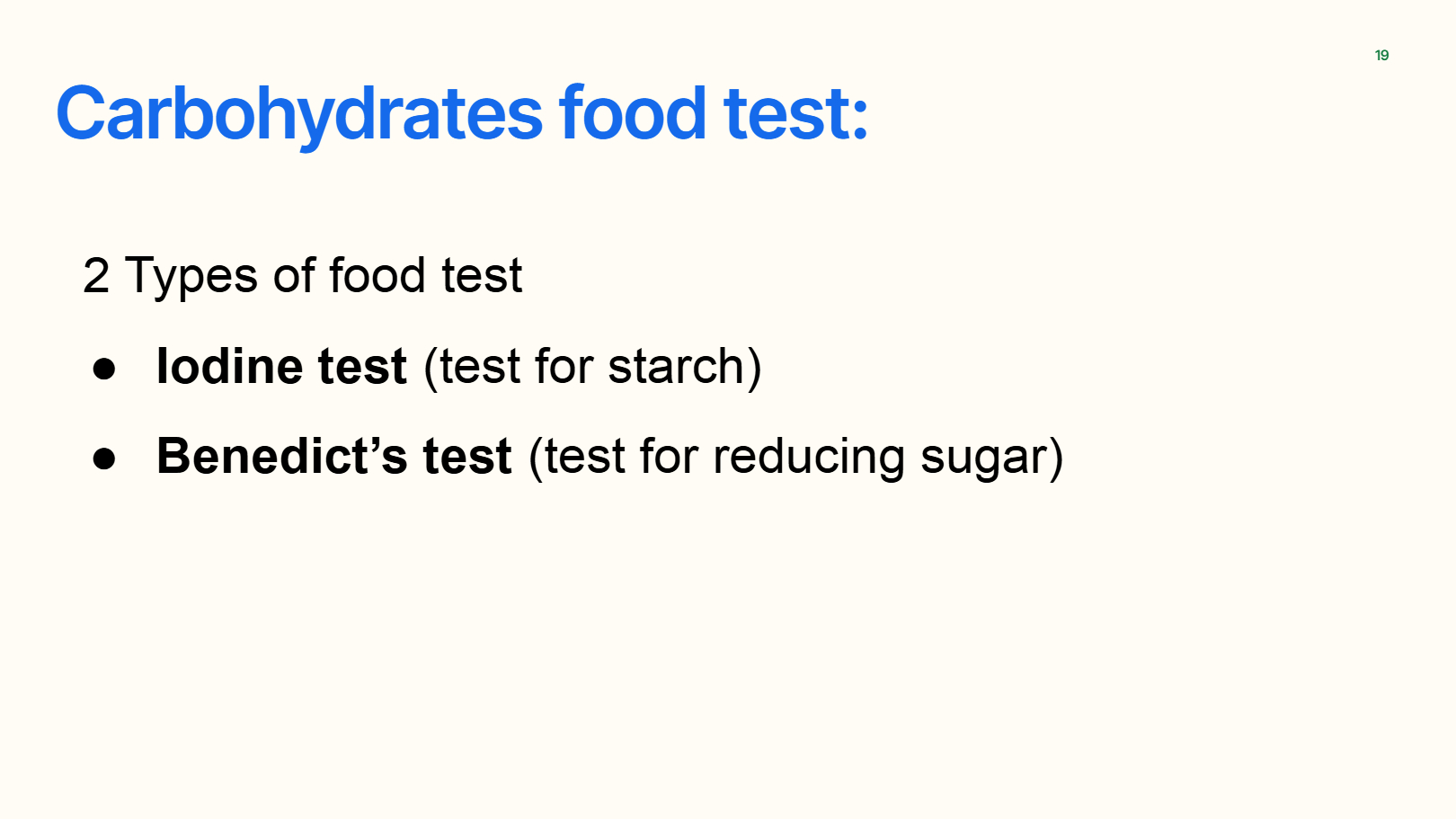Click "food" in the blue title

tap(632, 114)
